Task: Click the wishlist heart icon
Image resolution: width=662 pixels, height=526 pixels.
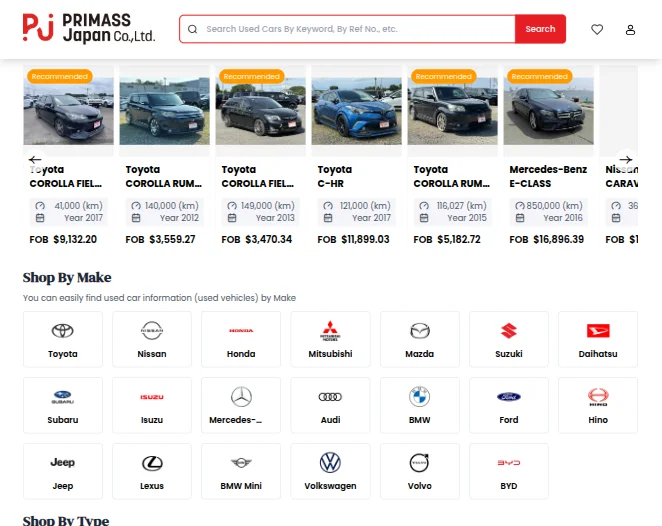Action: pyautogui.click(x=597, y=29)
